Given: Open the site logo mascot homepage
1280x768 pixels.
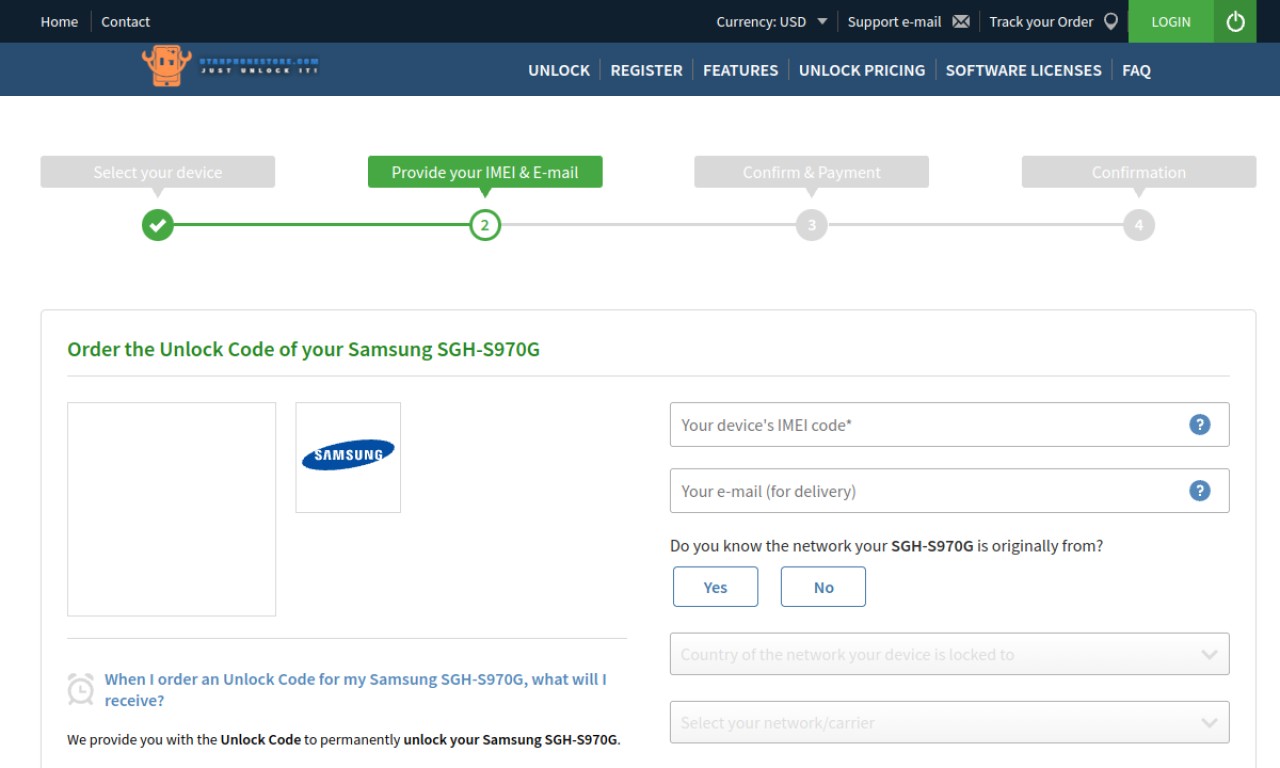Looking at the screenshot, I should [166, 65].
